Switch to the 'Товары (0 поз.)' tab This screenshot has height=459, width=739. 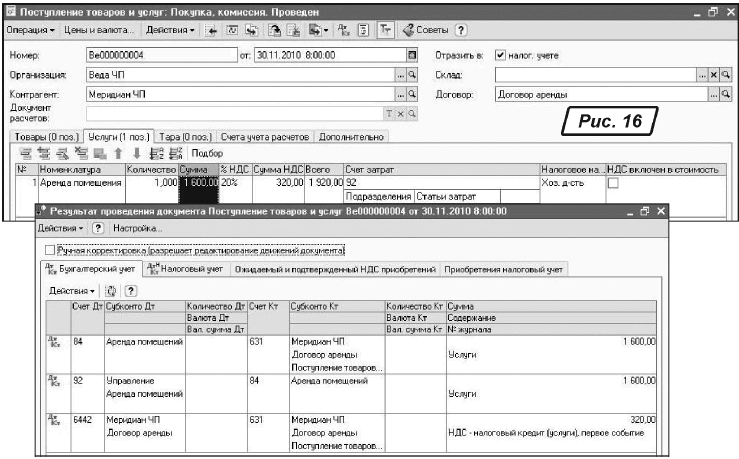click(46, 136)
